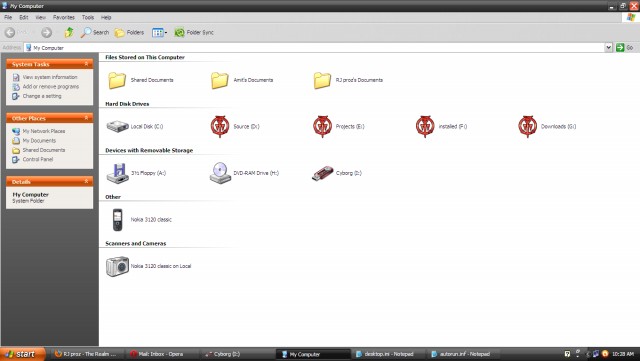640x361 pixels.
Task: Launch Folder Sync from toolbar
Action: [x=194, y=32]
